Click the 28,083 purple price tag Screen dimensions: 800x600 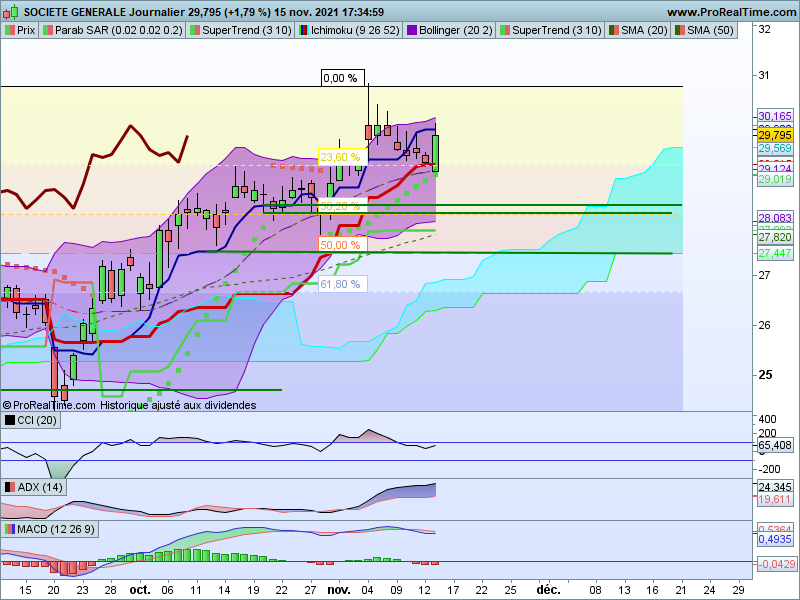[774, 218]
